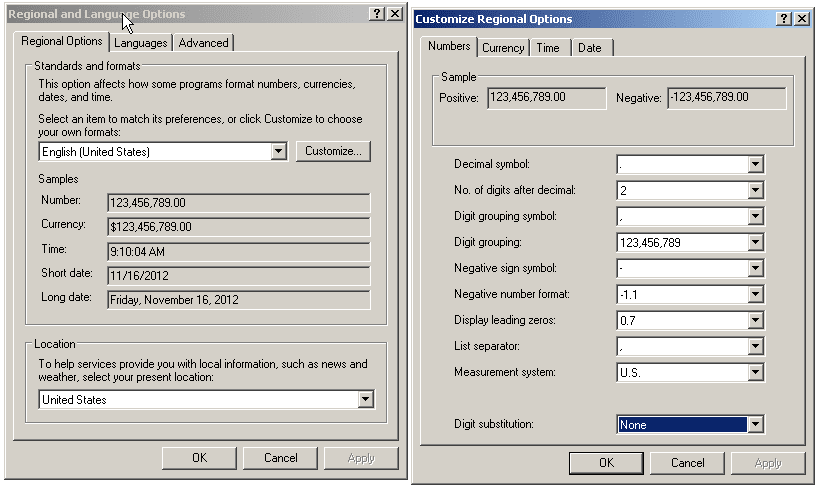Expand the Measurement system dropdown
Viewport: 817px width, 487px height.
(x=755, y=373)
